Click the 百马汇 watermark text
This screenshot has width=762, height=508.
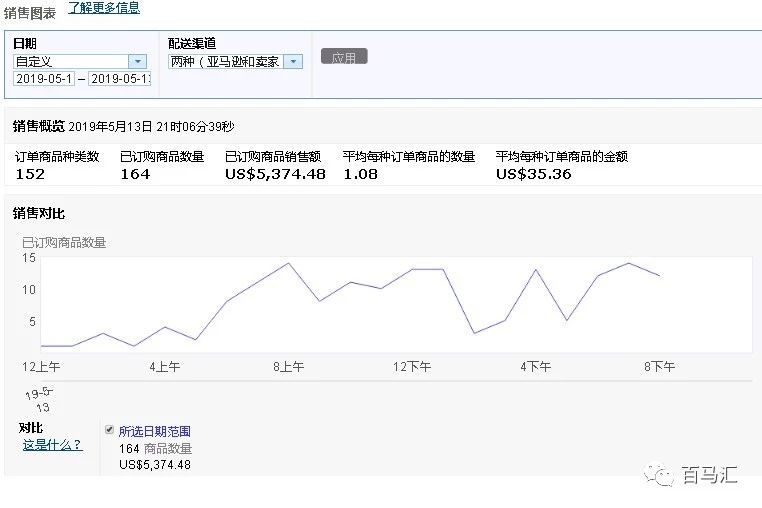[x=710, y=475]
